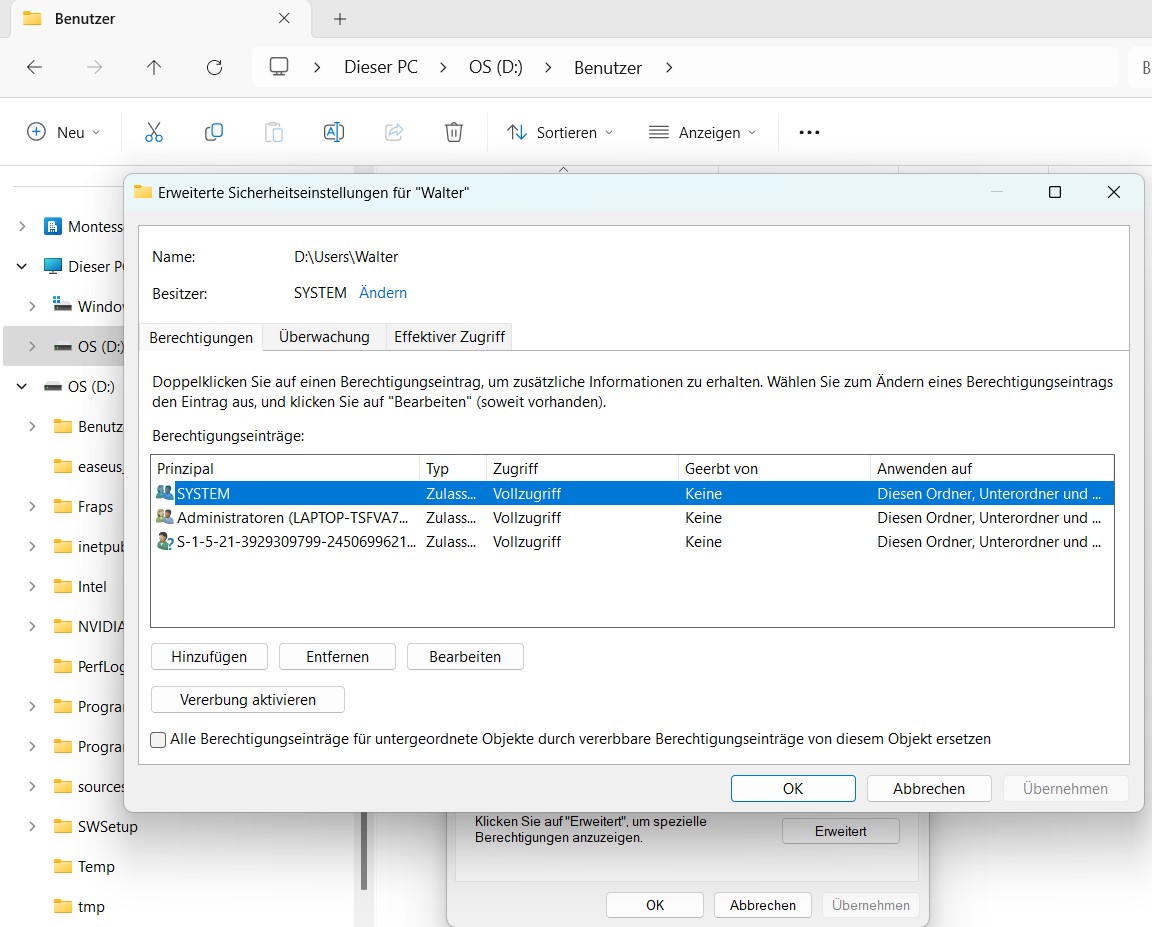Click the Fraps folder icon in tree
The height and width of the screenshot is (927, 1152).
[63, 506]
